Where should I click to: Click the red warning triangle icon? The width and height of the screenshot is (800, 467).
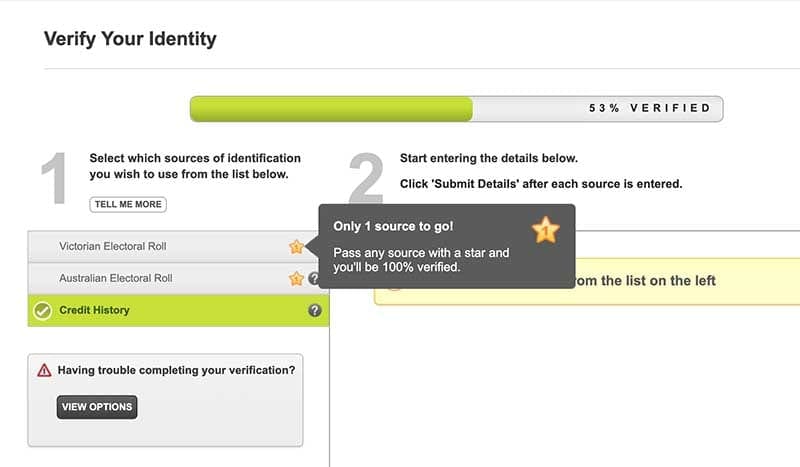[x=44, y=370]
